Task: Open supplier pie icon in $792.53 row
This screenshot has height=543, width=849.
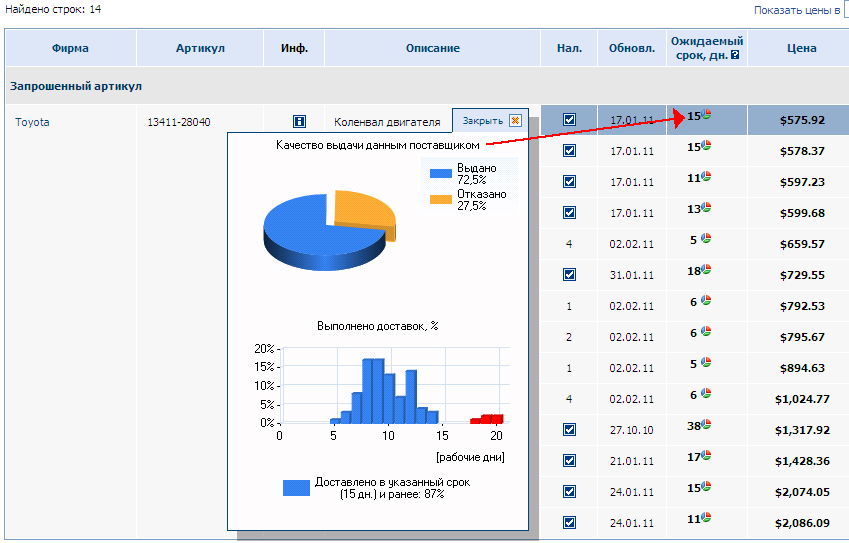Action: coord(706,300)
